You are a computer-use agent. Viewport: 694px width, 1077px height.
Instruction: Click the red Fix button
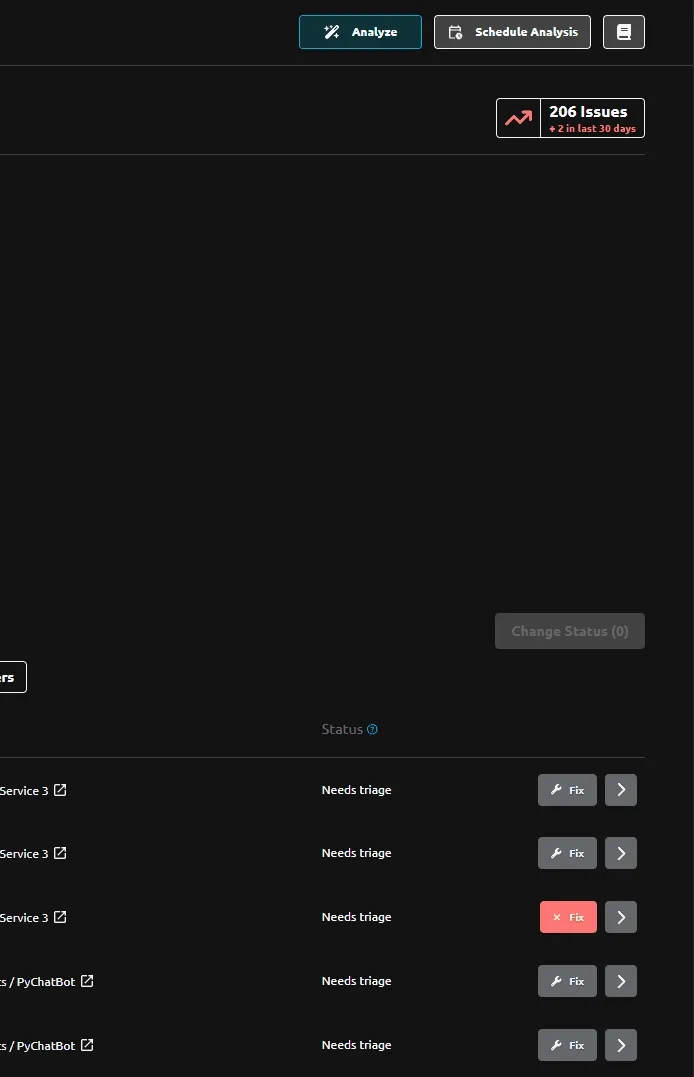pos(568,917)
